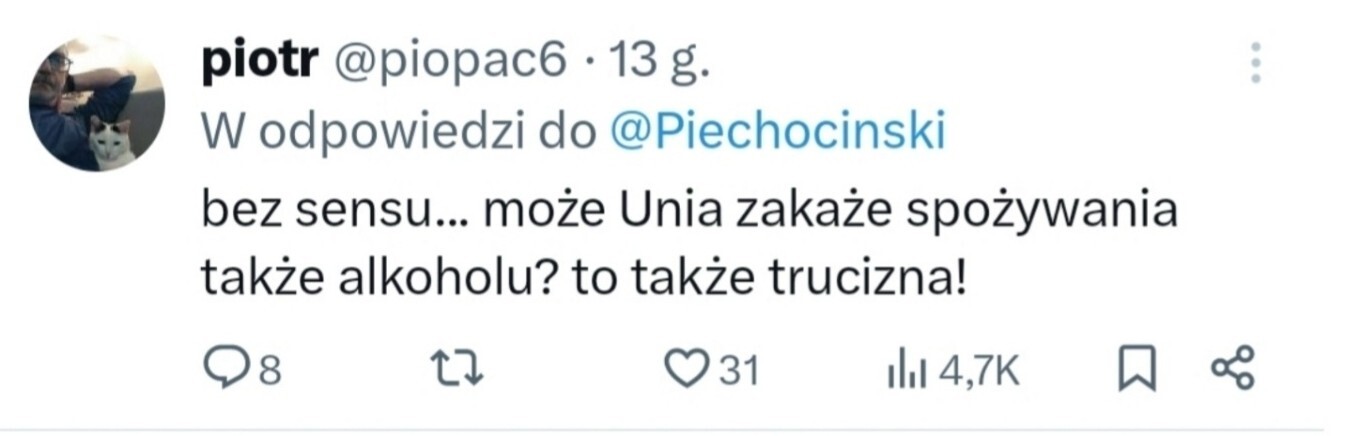Open piotr's profile picture
Image resolution: width=1362 pixels, height=436 pixels.
pos(96,104)
